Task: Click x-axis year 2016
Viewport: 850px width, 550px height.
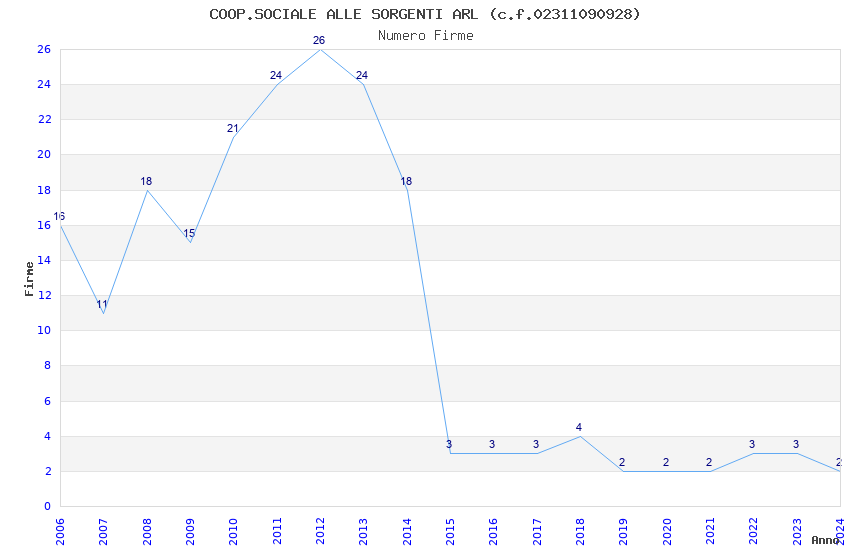Action: point(493,531)
